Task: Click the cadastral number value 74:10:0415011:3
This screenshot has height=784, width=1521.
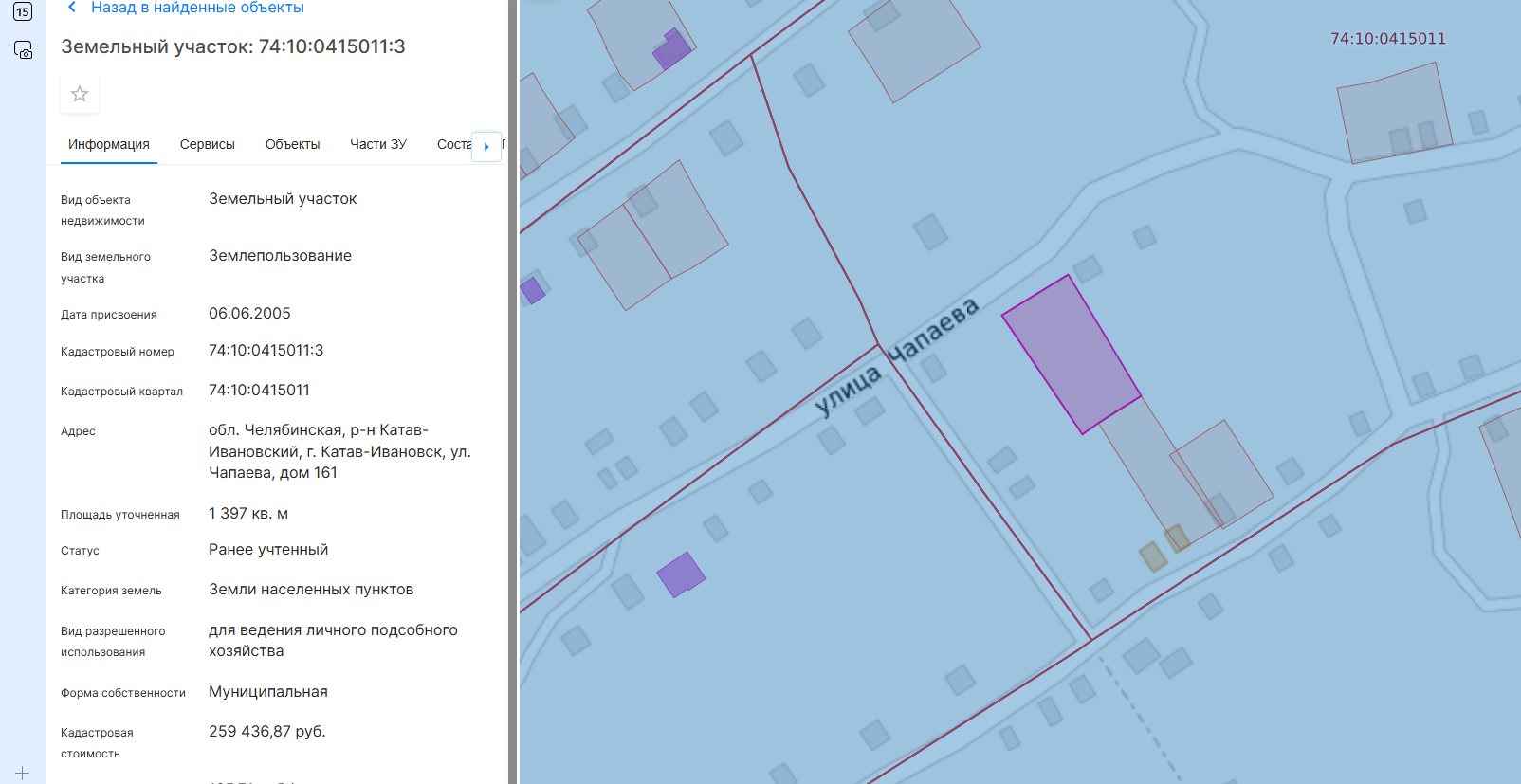Action: tap(266, 351)
